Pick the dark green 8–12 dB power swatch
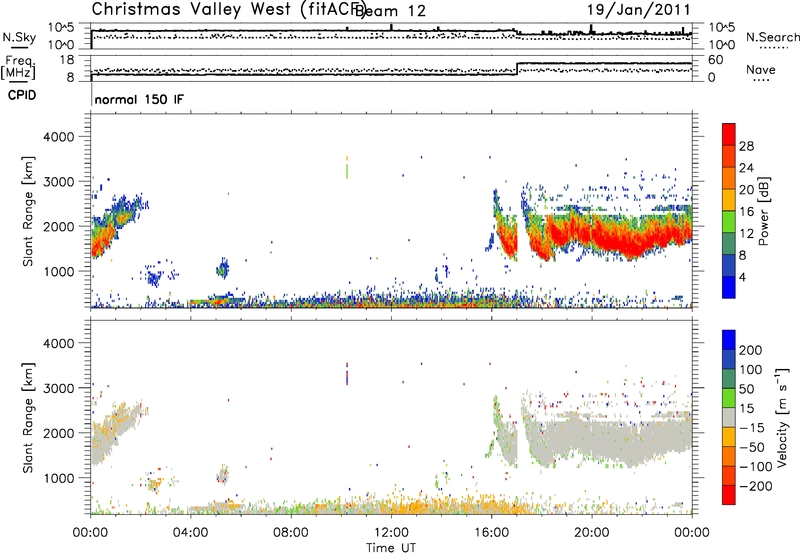The width and height of the screenshot is (800, 554). [x=729, y=244]
